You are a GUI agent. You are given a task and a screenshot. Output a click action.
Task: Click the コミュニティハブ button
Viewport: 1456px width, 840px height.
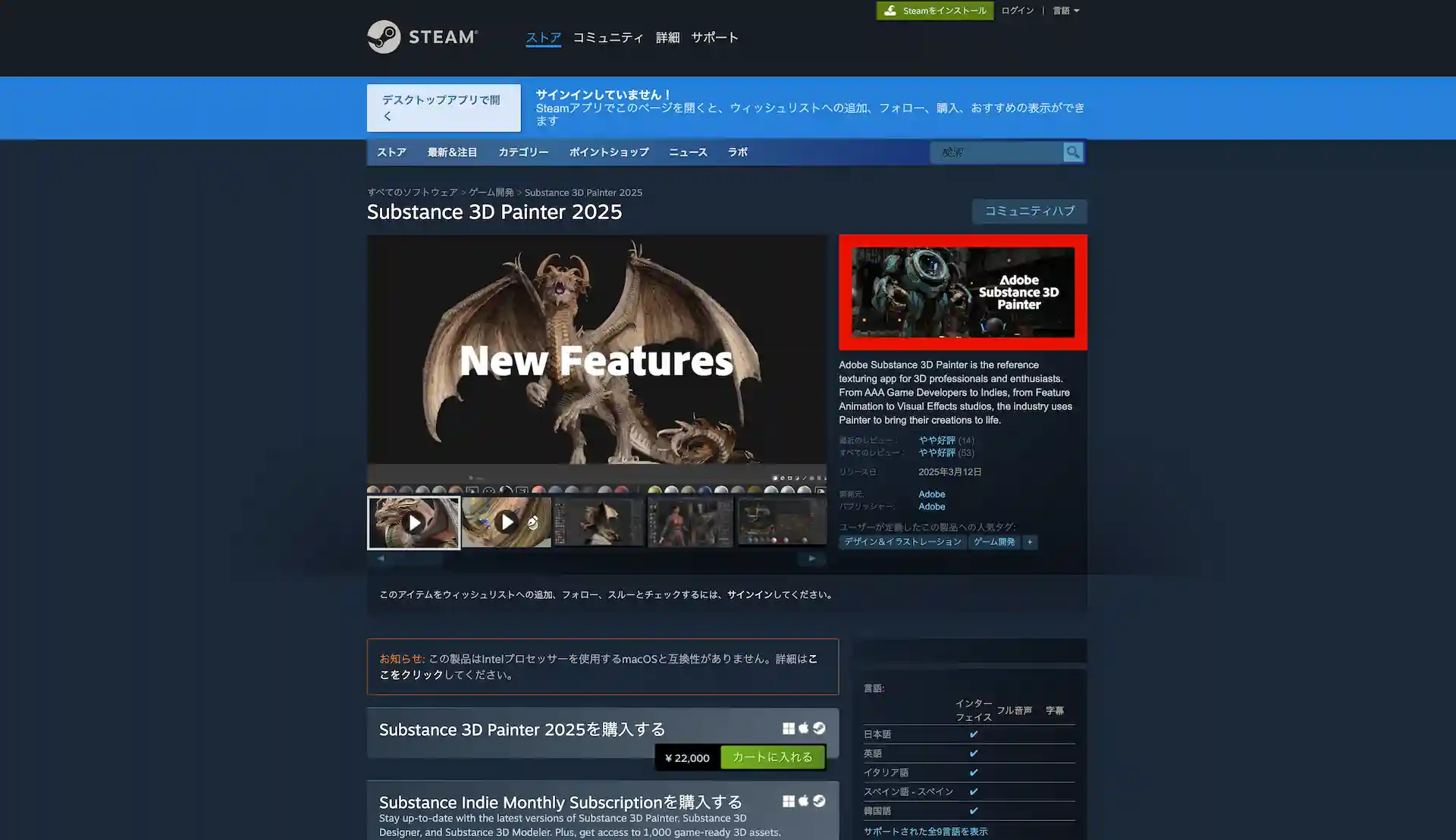click(x=1029, y=211)
